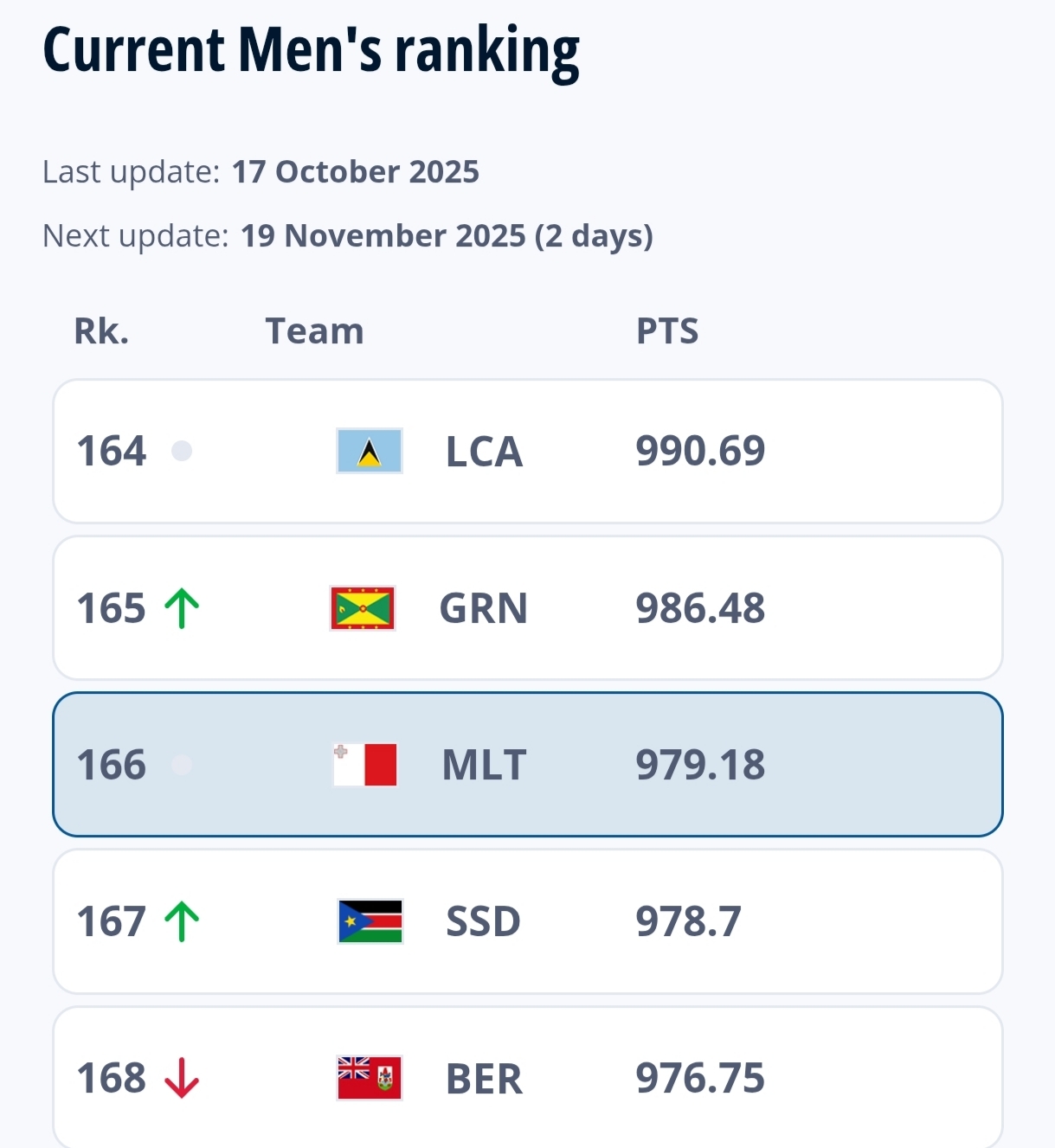The height and width of the screenshot is (1148, 1055).
Task: Click the unchanged dot beside rank 164
Action: point(182,451)
